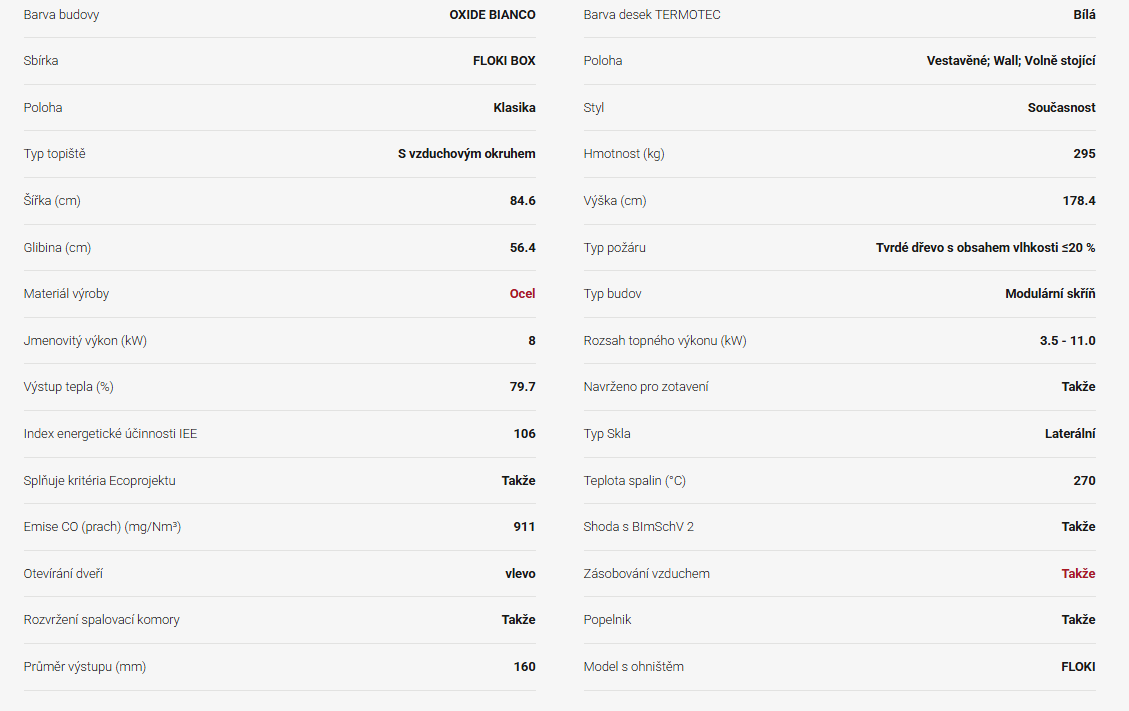1129x711 pixels.
Task: Click the weight value 295
Action: tap(1084, 154)
